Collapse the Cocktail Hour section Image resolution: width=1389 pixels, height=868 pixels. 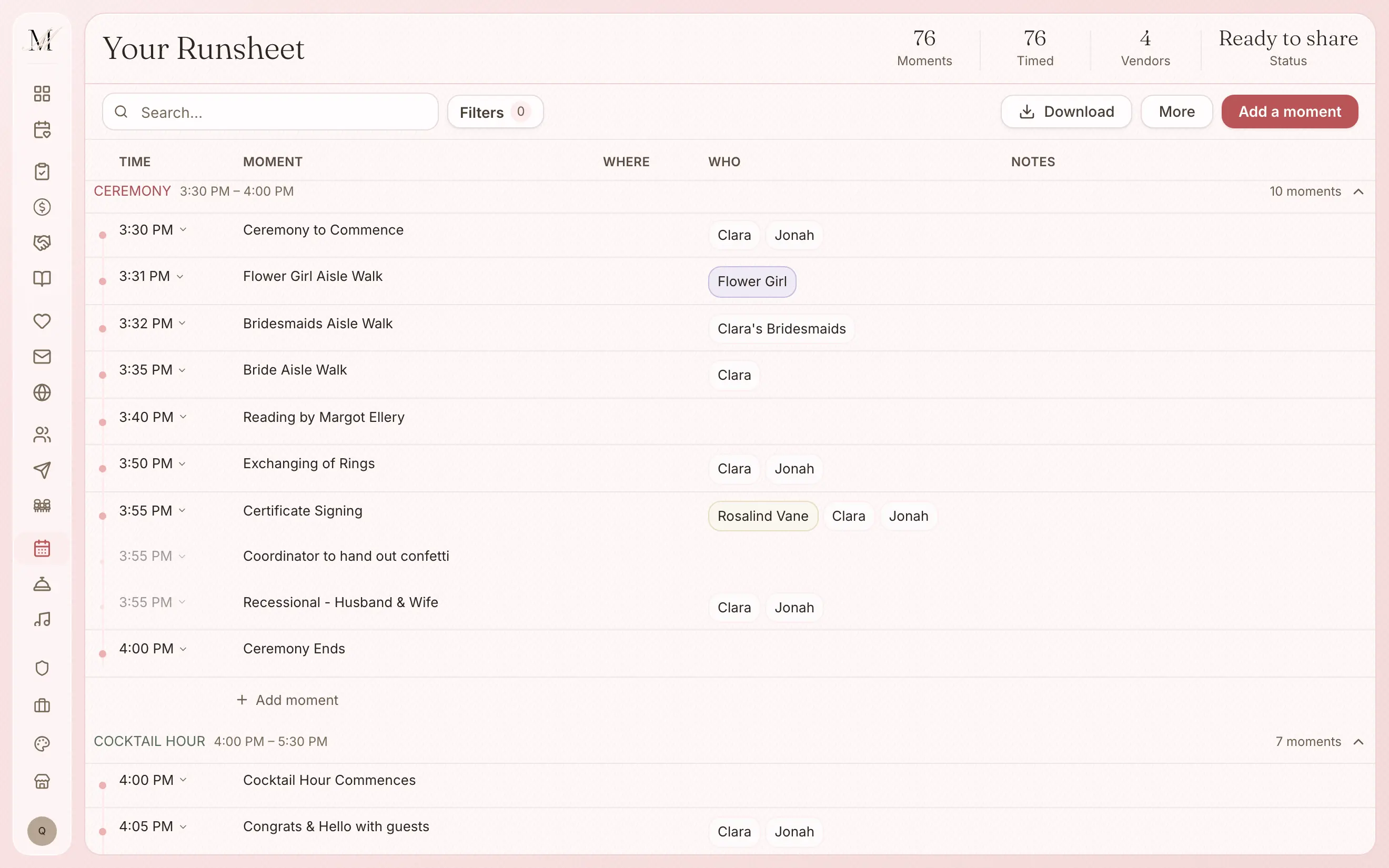(x=1358, y=742)
